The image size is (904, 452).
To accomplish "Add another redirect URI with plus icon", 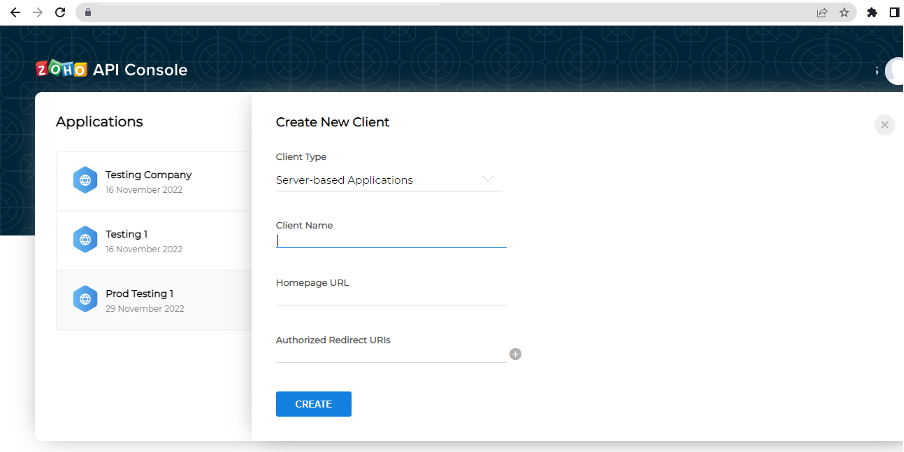I will click(515, 354).
